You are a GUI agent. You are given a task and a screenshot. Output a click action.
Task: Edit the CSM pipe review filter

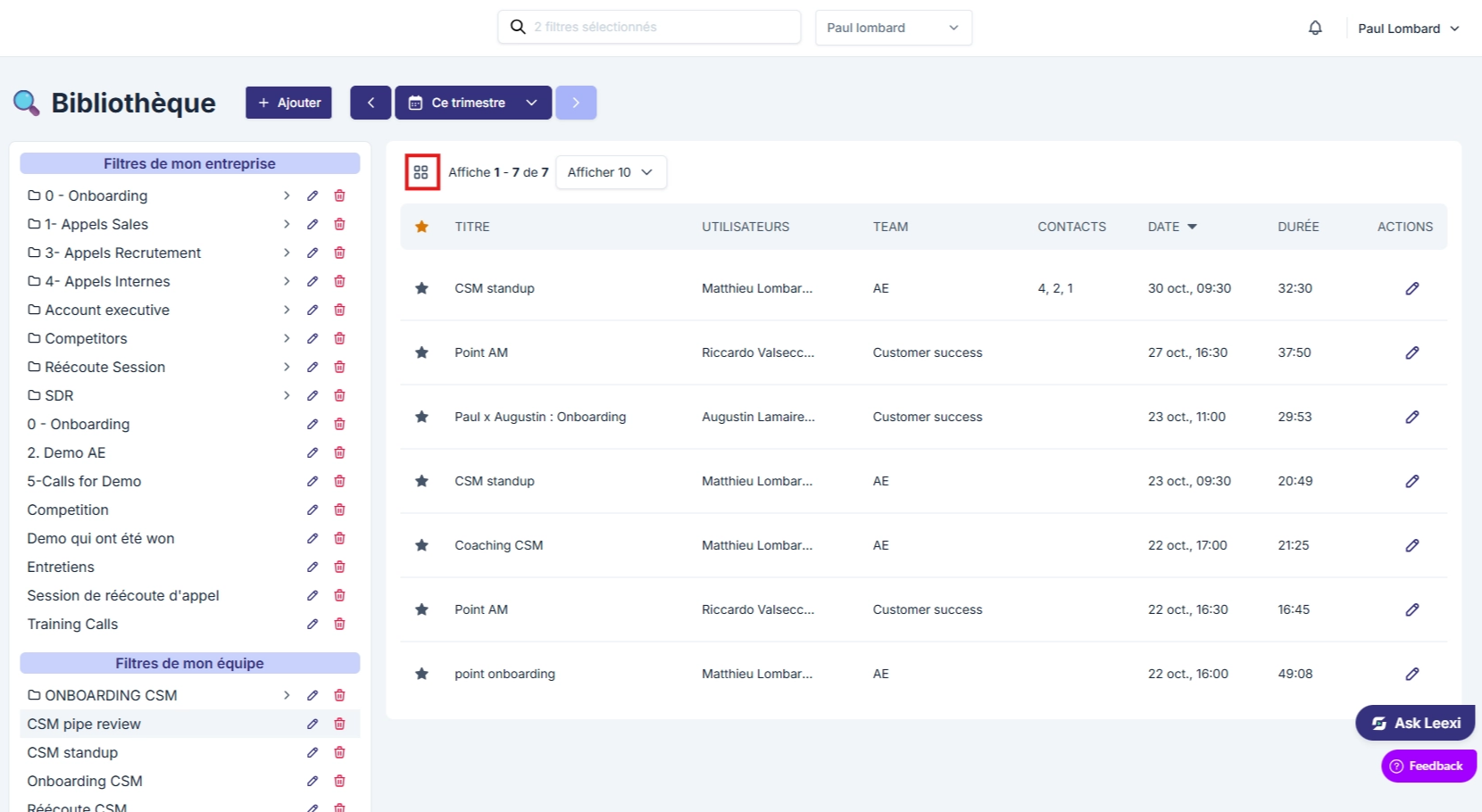(x=312, y=724)
